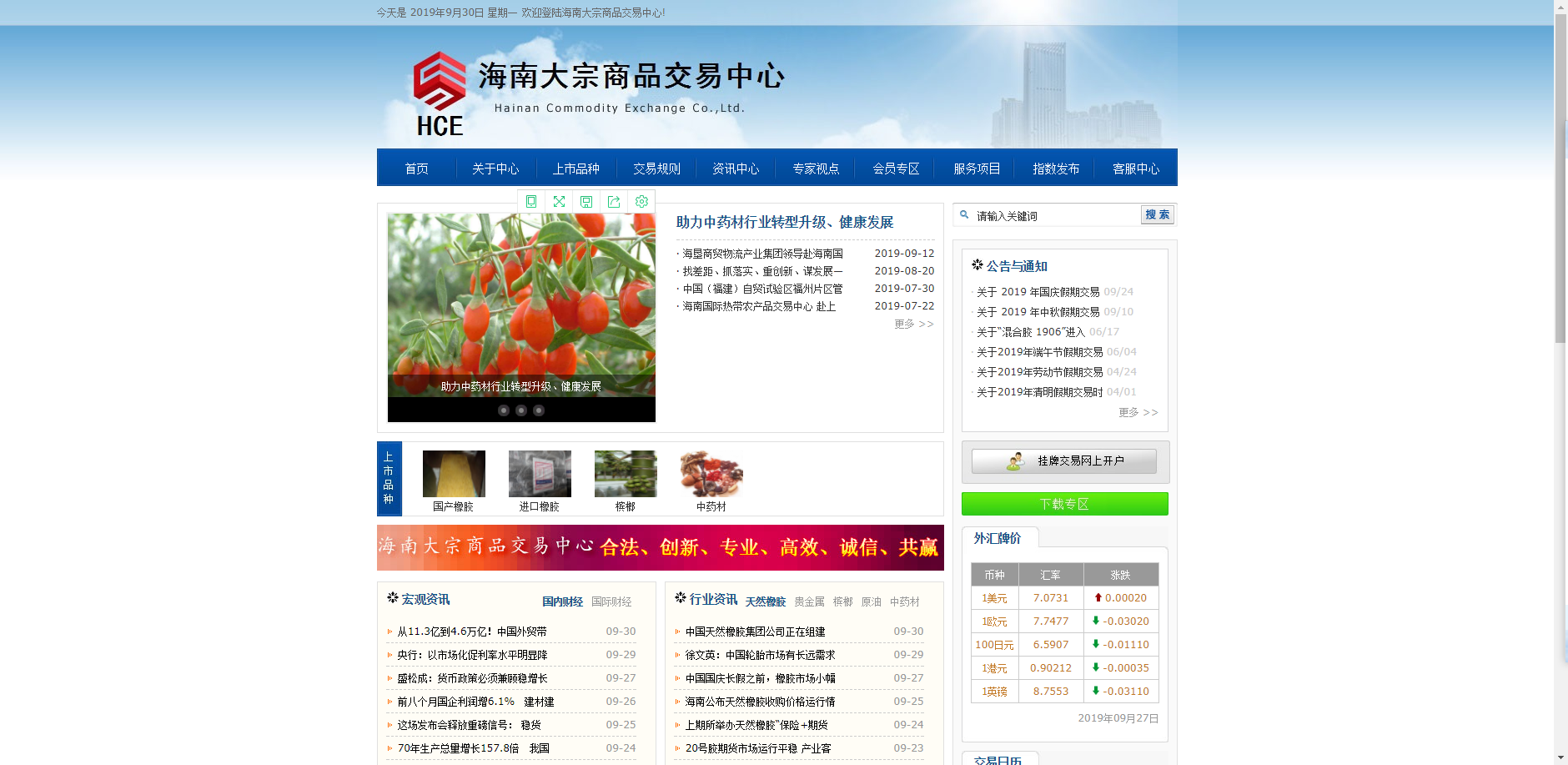Click the fullscreen expand arrows icon
Image resolution: width=1568 pixels, height=765 pixels.
pos(559,202)
